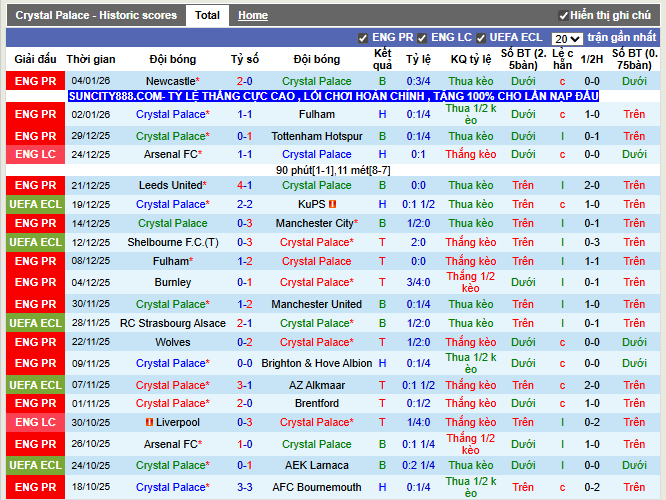Screen dimensions: 666x500
Task: Uncheck the ENG LC league filter
Action: coord(422,38)
